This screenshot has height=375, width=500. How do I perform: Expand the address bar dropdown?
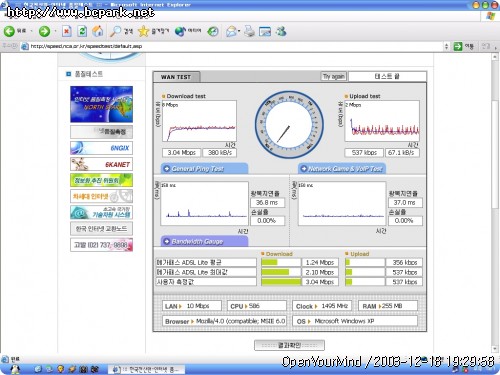click(447, 46)
